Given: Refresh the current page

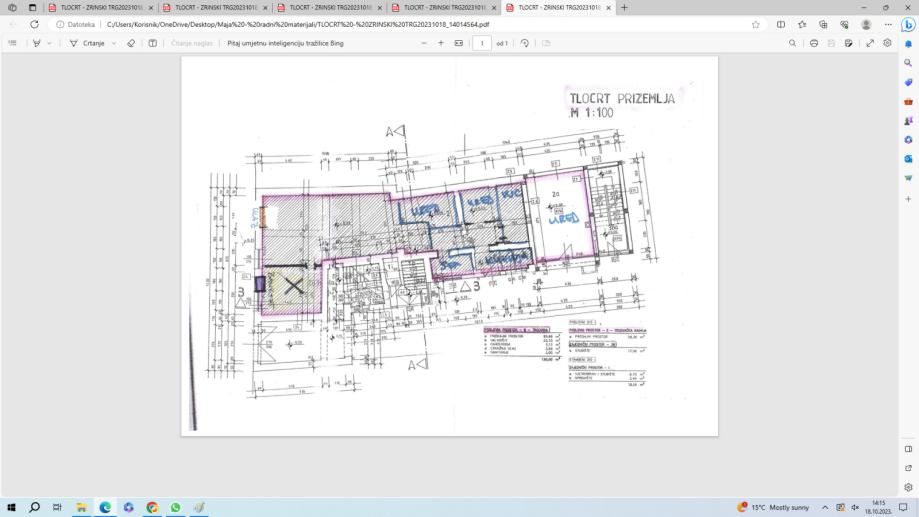Looking at the screenshot, I should pos(35,25).
